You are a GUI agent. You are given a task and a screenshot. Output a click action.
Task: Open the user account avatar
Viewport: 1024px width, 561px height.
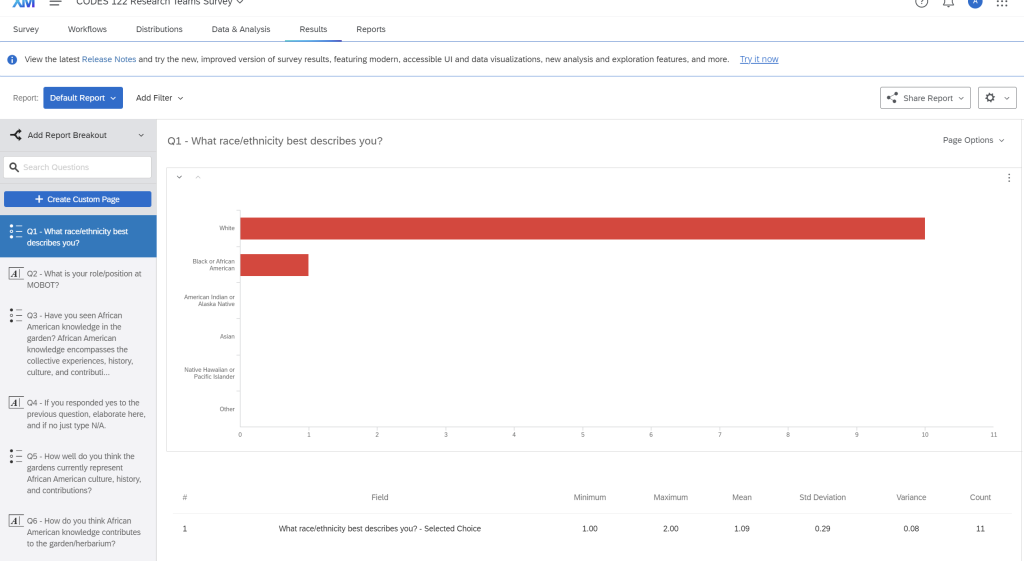(975, 3)
